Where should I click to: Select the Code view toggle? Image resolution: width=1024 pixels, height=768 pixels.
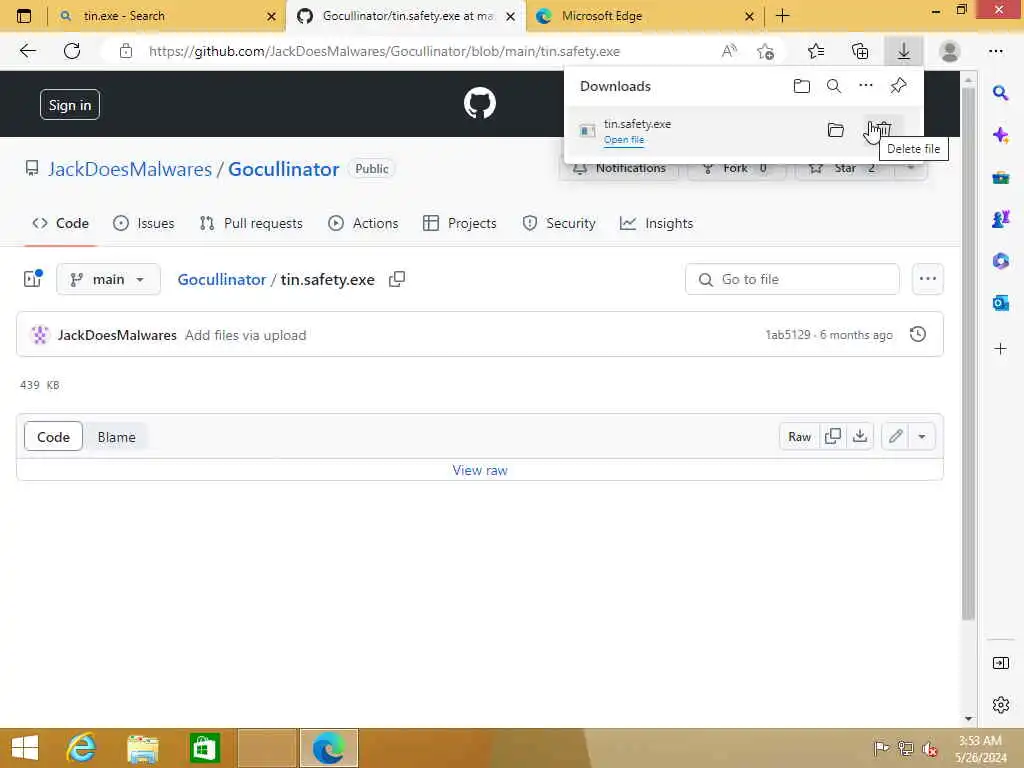point(54,437)
